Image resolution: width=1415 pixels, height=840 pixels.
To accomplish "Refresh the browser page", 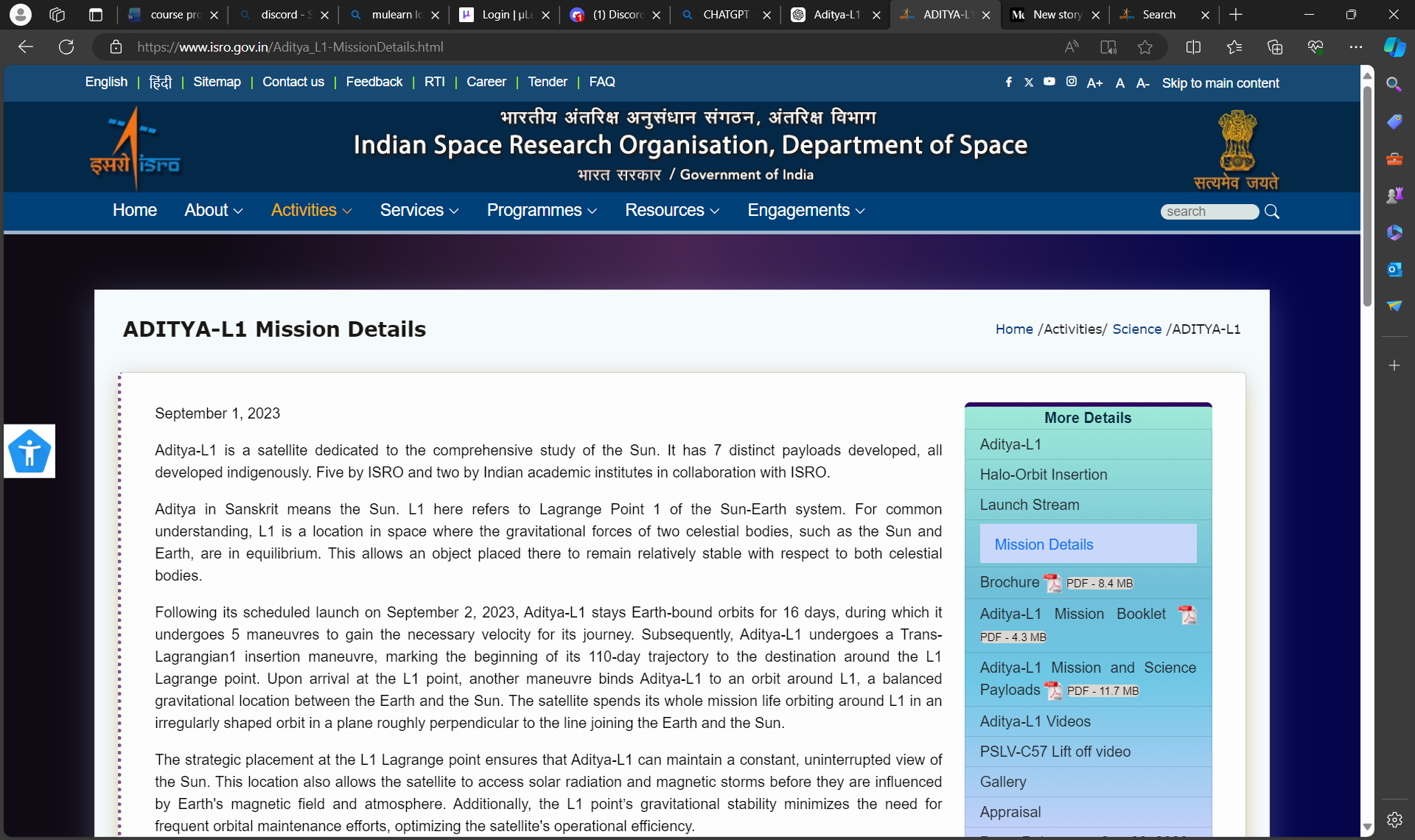I will point(66,47).
